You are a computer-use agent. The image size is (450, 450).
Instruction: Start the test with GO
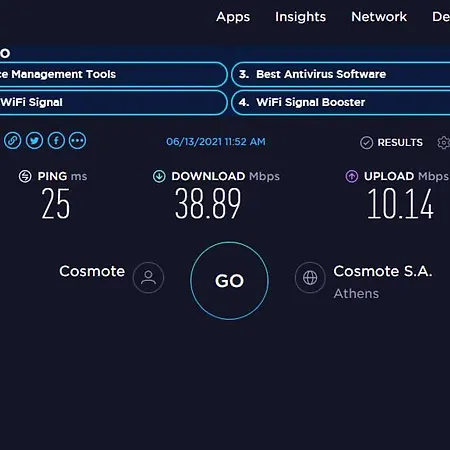click(x=229, y=281)
